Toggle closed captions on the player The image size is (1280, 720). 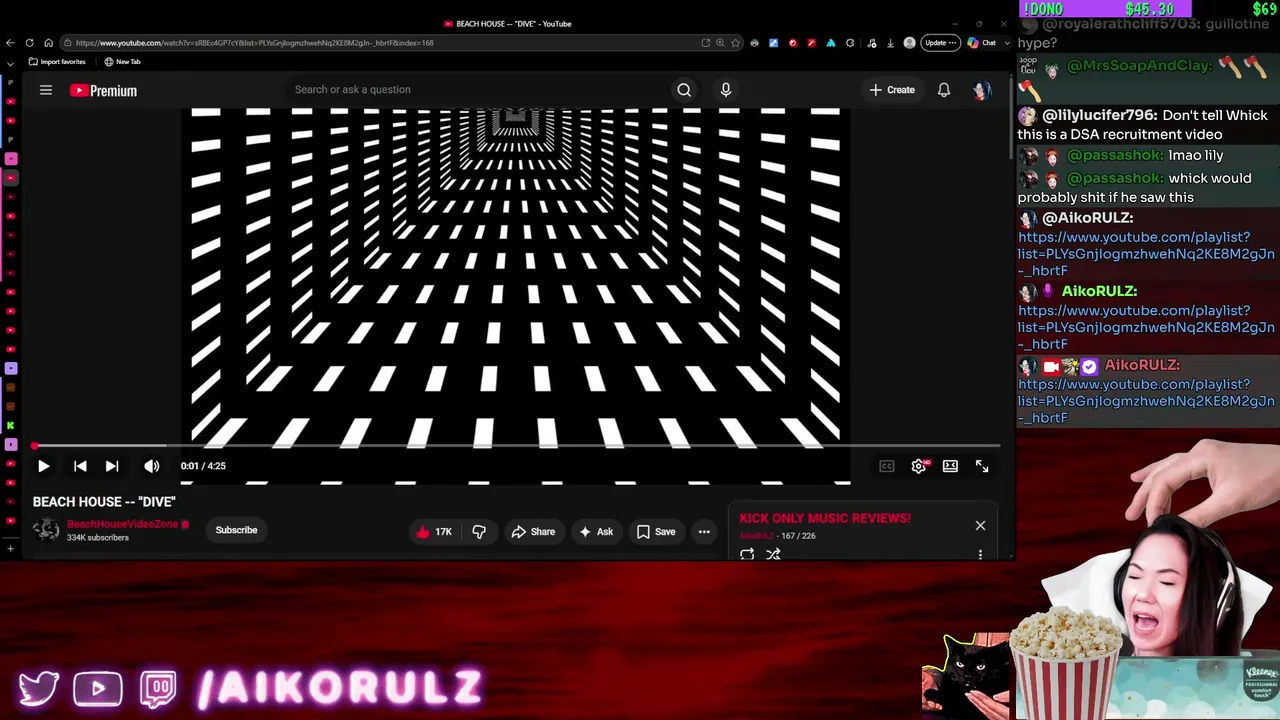pos(887,466)
